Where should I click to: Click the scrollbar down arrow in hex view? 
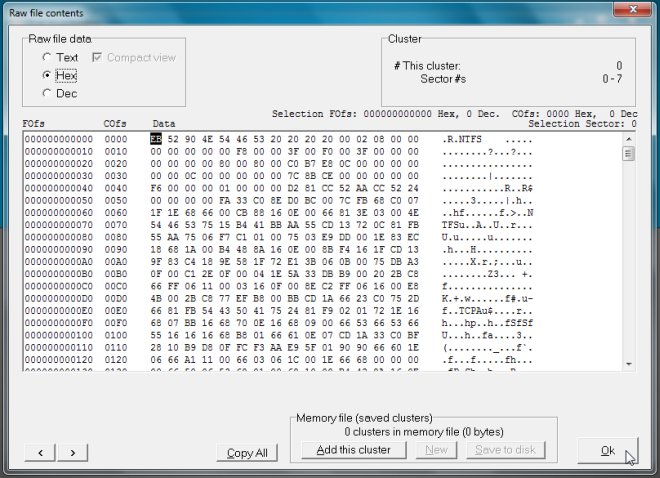coord(628,364)
